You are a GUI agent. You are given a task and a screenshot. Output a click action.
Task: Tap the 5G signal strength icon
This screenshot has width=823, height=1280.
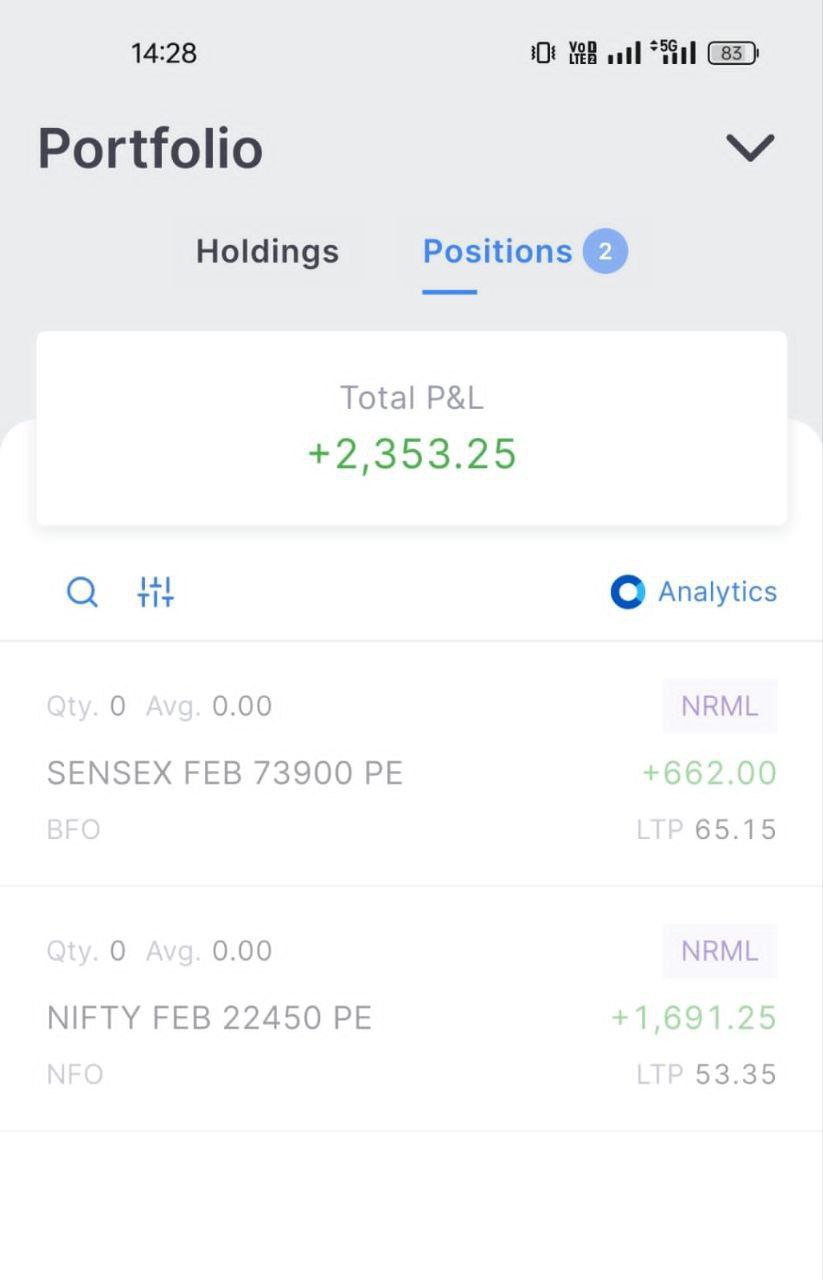tap(672, 52)
